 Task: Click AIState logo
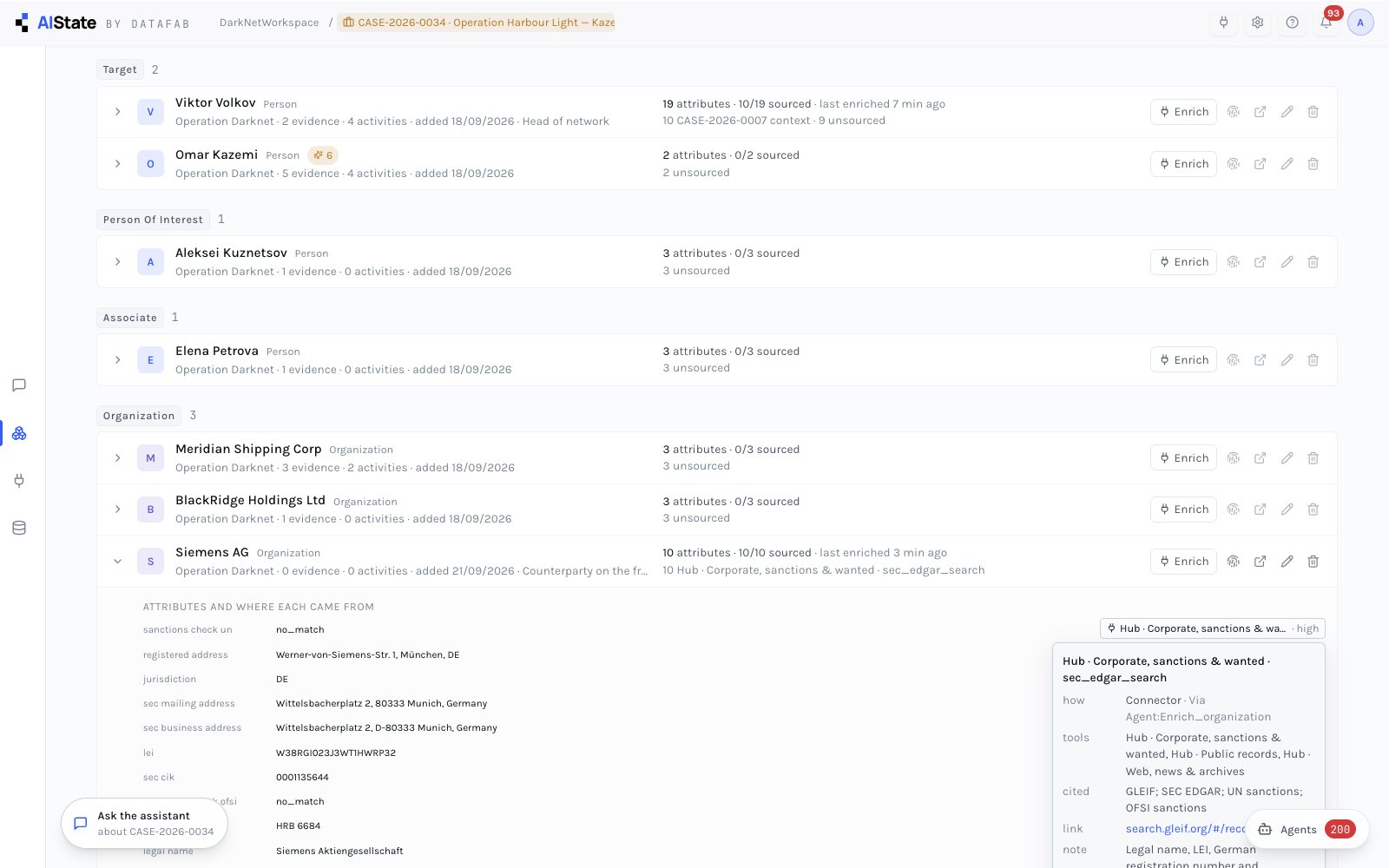(56, 23)
